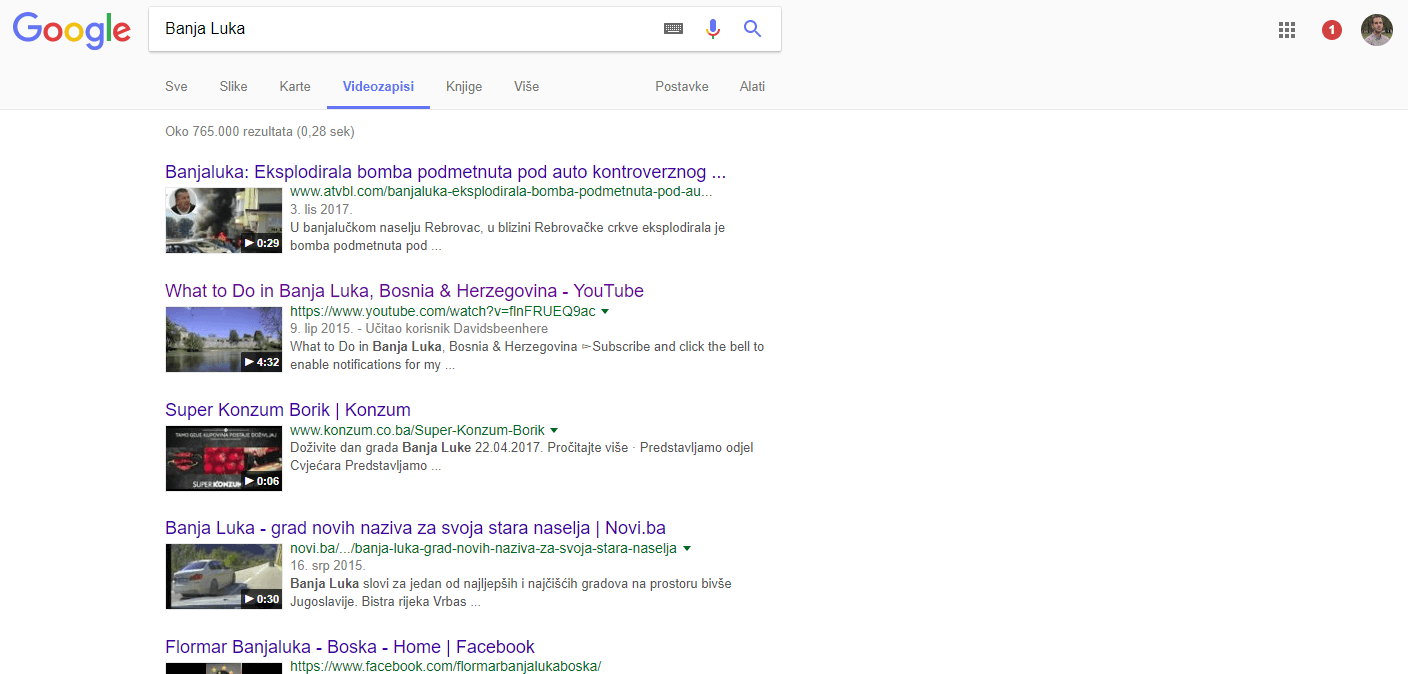Open the Više menu
Viewport: 1408px width, 674px height.
click(526, 87)
